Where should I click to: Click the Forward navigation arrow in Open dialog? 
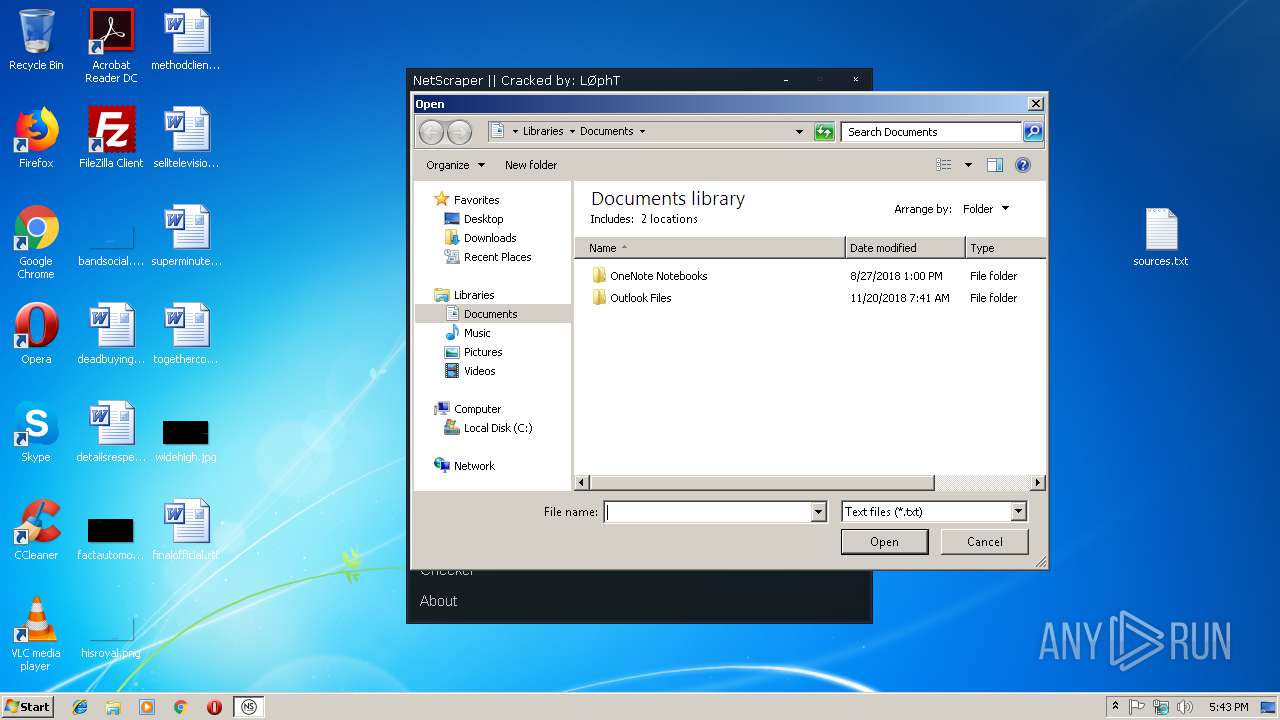coord(459,132)
